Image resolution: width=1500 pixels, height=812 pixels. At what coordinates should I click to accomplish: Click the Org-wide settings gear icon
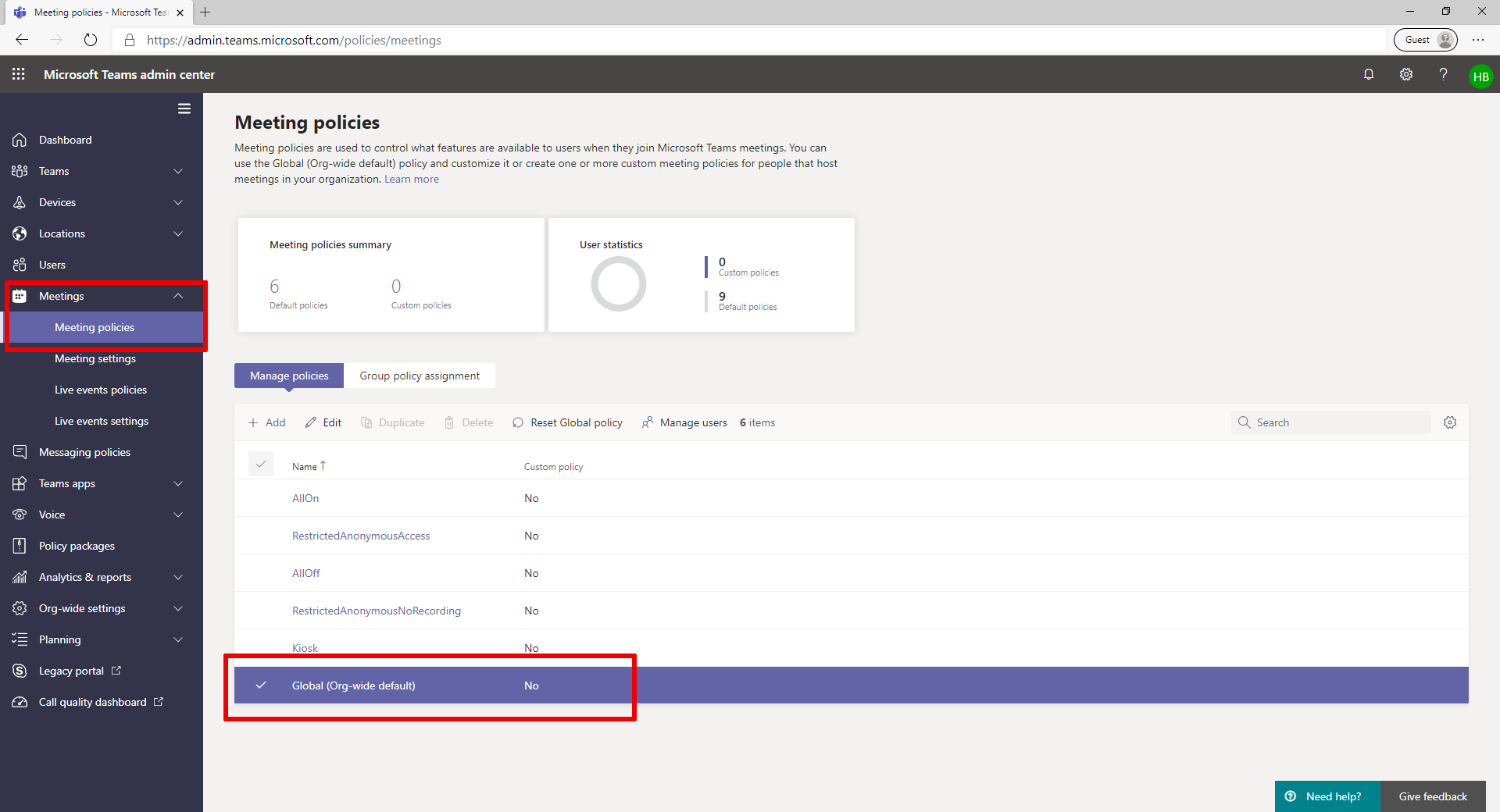pyautogui.click(x=20, y=608)
